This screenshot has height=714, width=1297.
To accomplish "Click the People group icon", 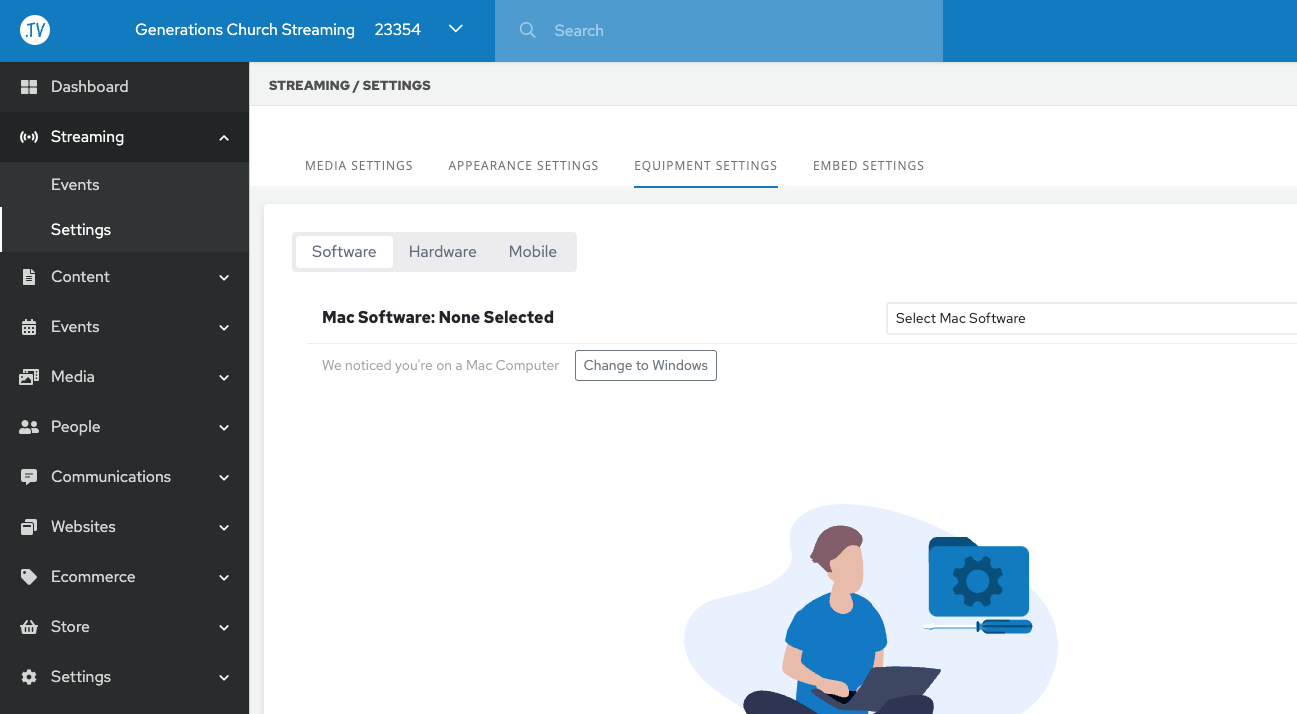I will [29, 427].
